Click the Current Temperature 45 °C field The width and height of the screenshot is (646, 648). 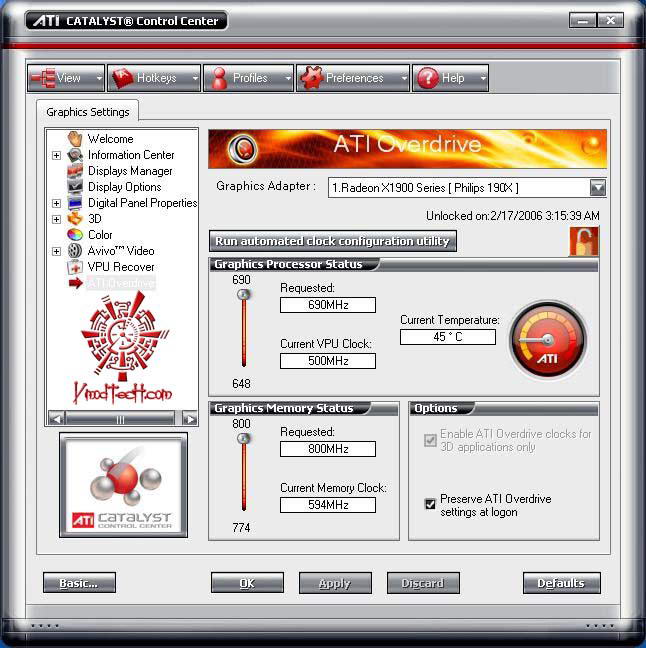(448, 337)
